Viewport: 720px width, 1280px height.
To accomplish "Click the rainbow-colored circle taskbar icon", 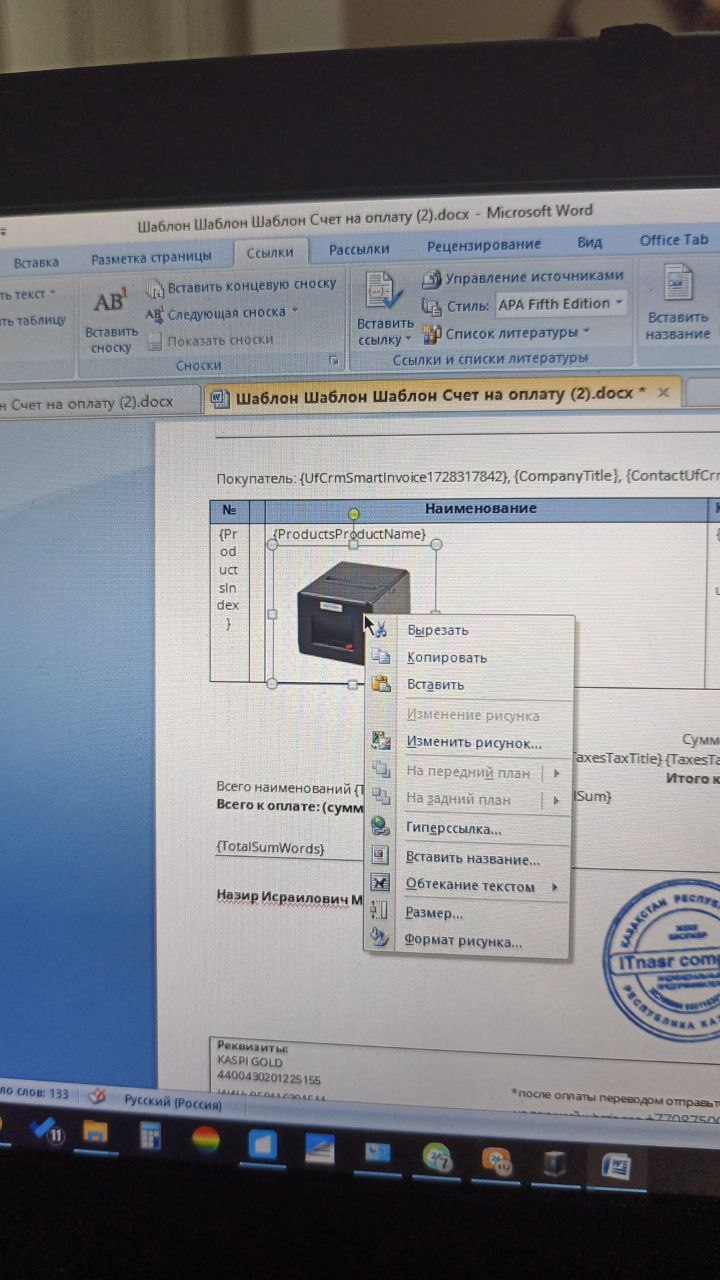I will point(206,1141).
